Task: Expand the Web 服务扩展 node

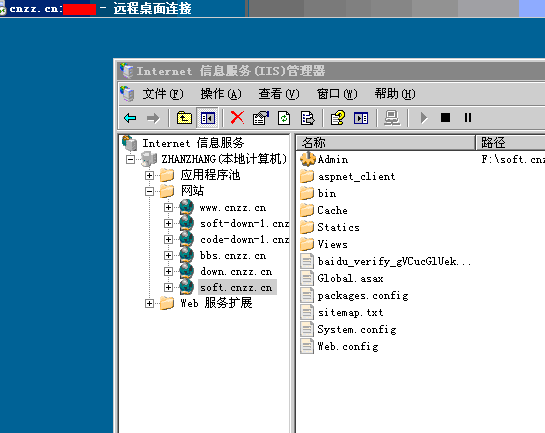Action: 149,303
